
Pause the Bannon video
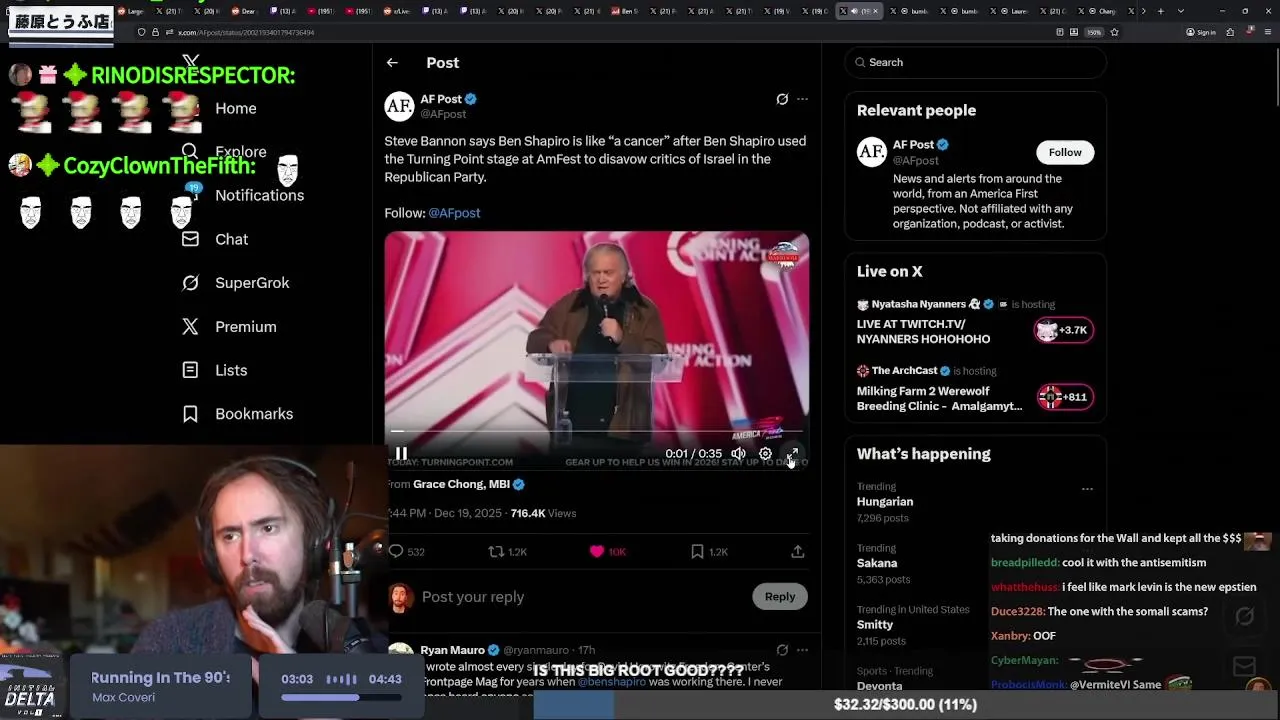401,454
